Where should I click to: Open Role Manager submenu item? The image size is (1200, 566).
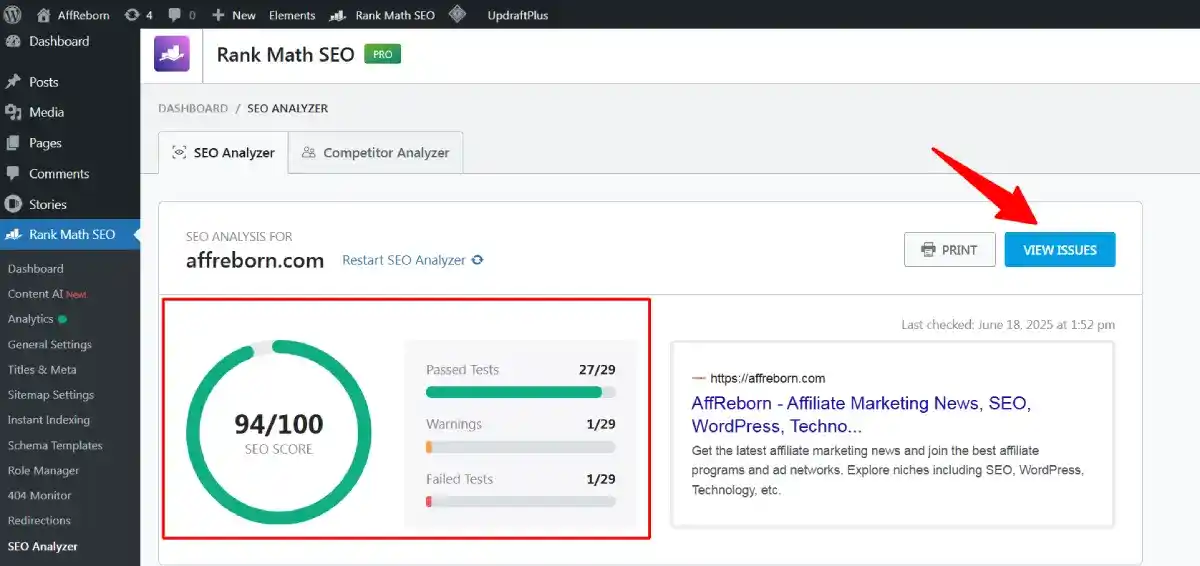pos(44,471)
